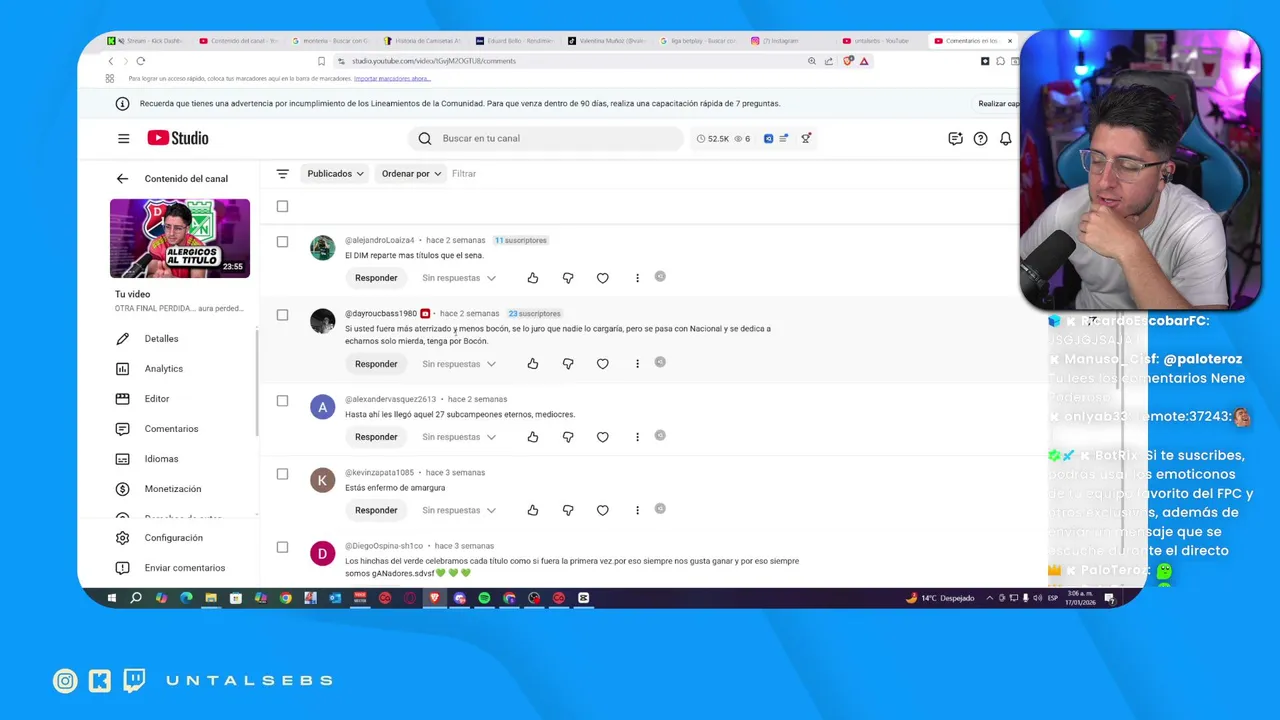This screenshot has width=1280, height=720.
Task: Click the Importar marcadores ahora link
Action: tap(392, 78)
